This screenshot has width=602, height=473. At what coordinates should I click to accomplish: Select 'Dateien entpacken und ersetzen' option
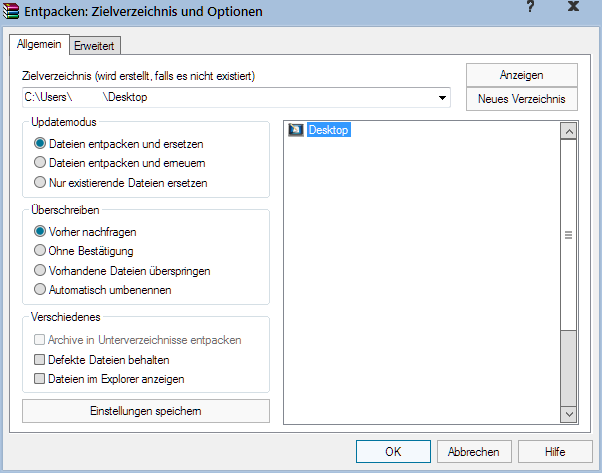40,143
